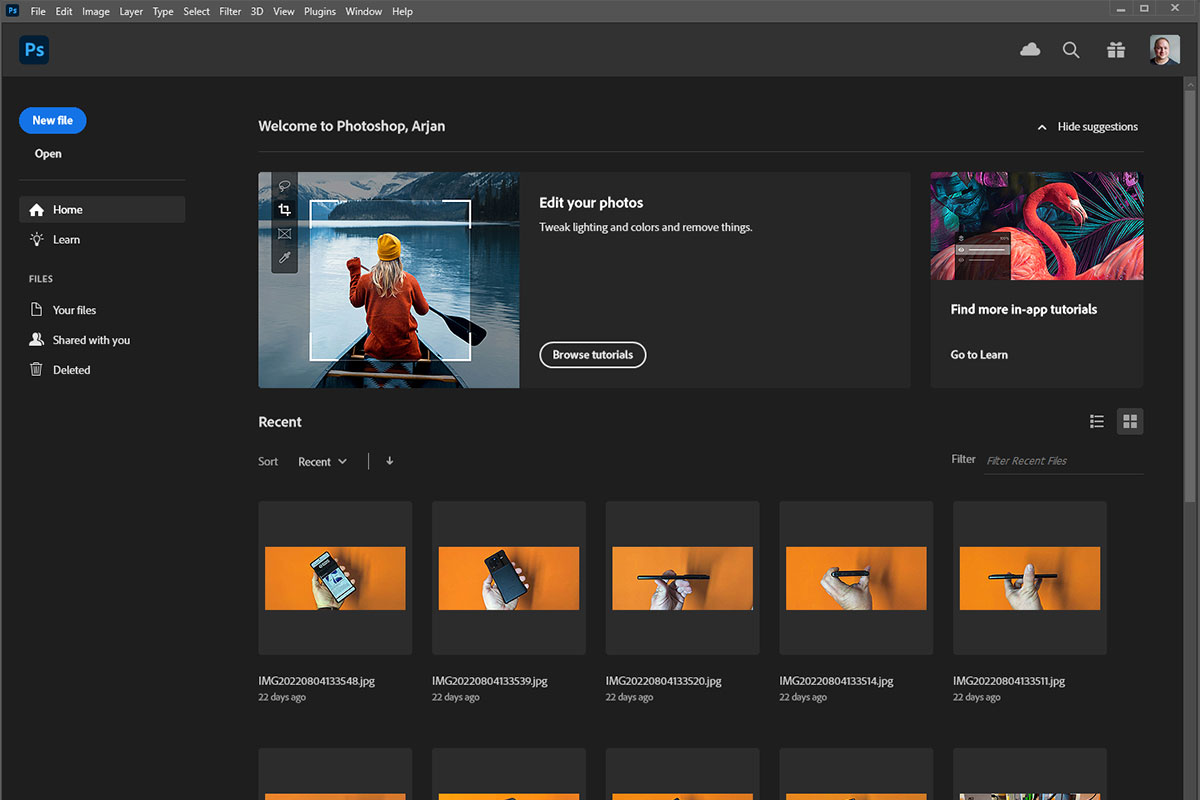Open the View menu
Image resolution: width=1200 pixels, height=800 pixels.
(284, 11)
